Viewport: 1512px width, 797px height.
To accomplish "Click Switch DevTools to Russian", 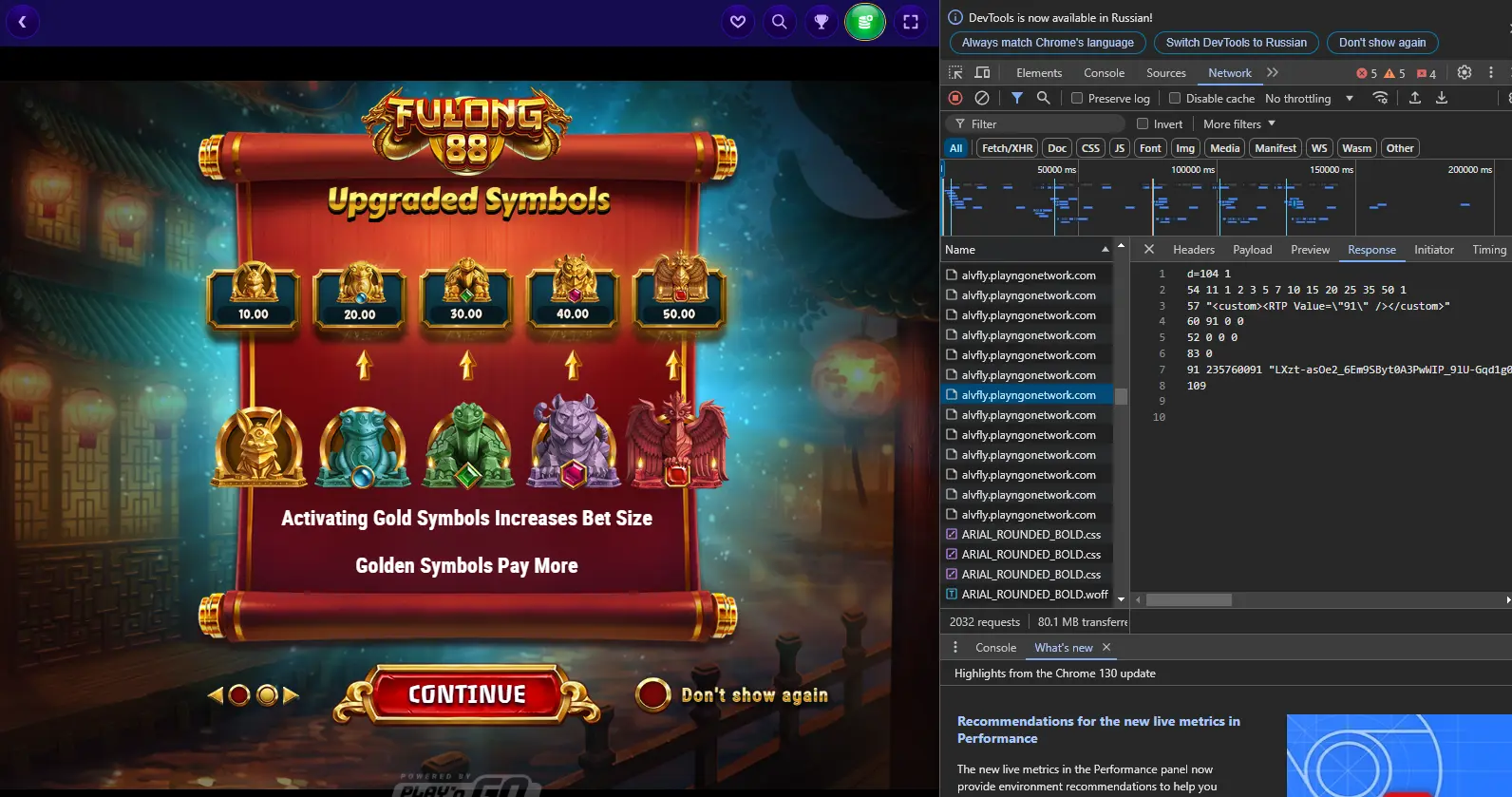I will tap(1237, 43).
